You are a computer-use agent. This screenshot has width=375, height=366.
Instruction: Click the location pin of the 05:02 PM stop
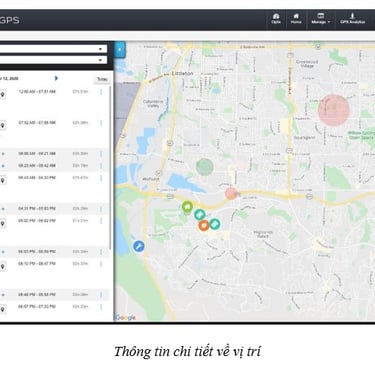pos(3,223)
